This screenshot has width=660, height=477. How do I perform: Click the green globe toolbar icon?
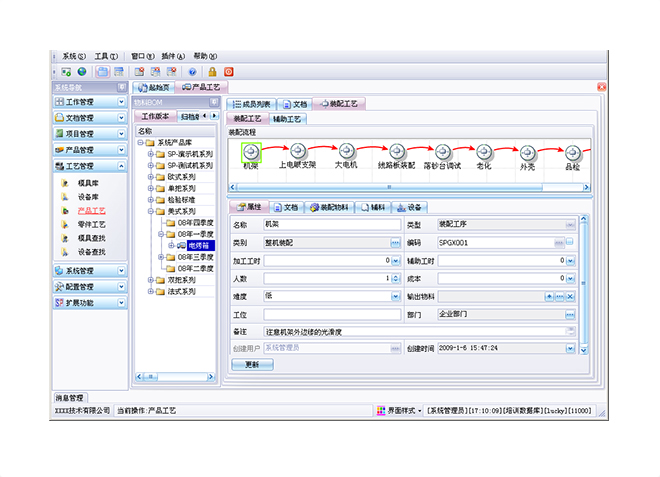click(x=81, y=72)
